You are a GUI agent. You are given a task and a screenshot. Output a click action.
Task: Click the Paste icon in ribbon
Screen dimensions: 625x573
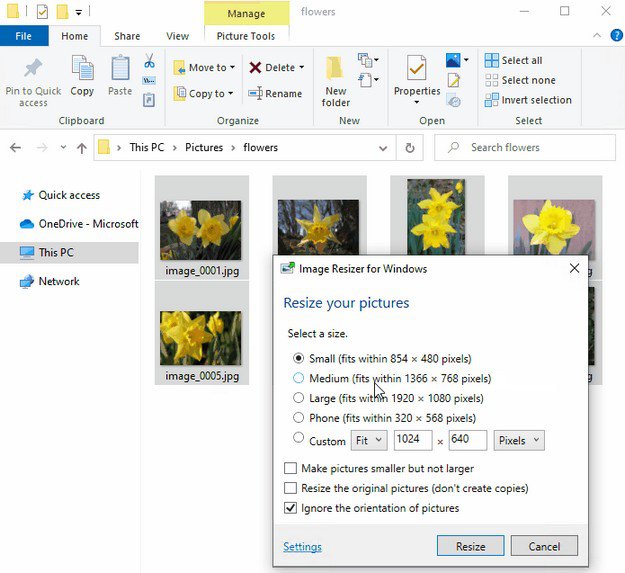click(120, 70)
